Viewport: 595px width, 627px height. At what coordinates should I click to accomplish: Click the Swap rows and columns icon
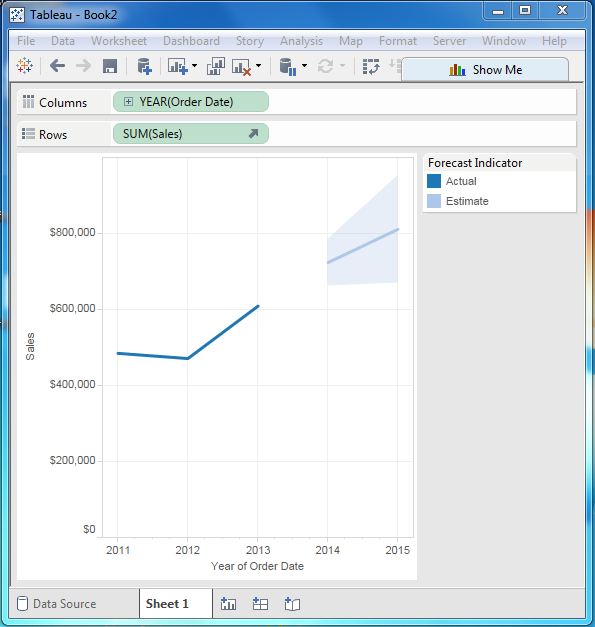[371, 66]
